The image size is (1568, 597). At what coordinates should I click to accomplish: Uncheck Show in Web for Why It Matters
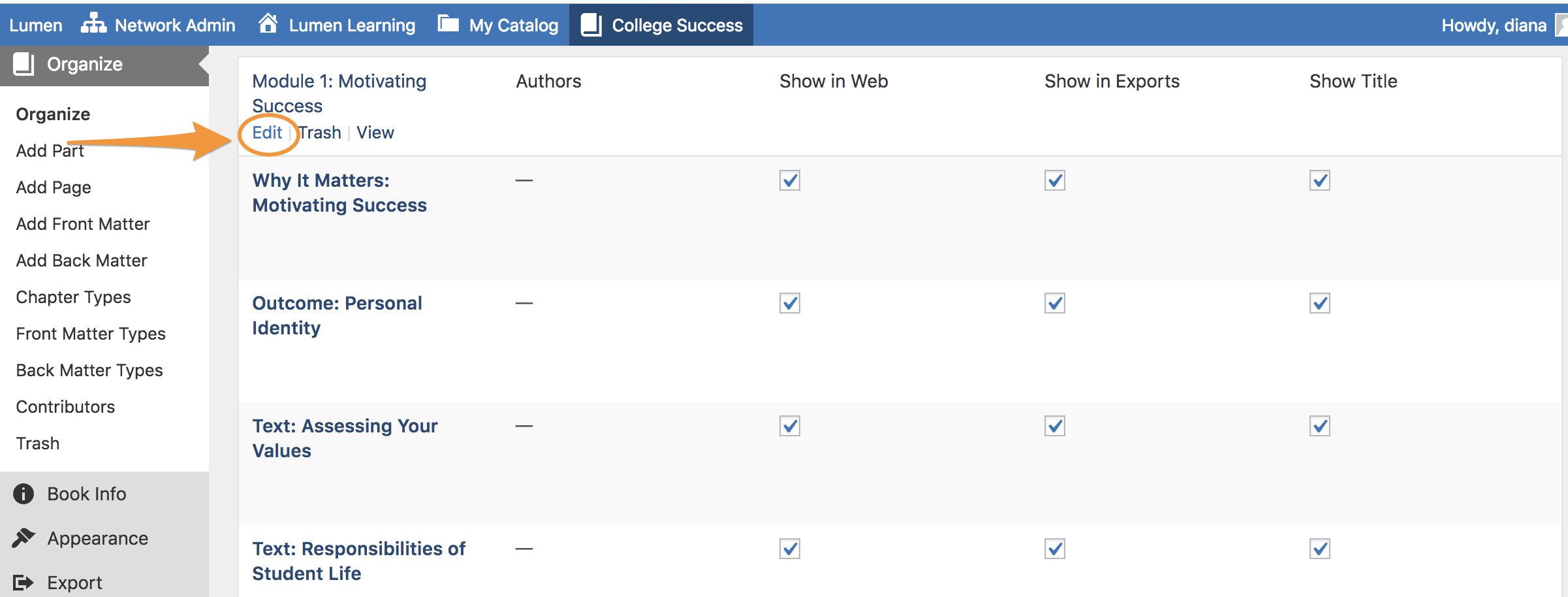(789, 180)
